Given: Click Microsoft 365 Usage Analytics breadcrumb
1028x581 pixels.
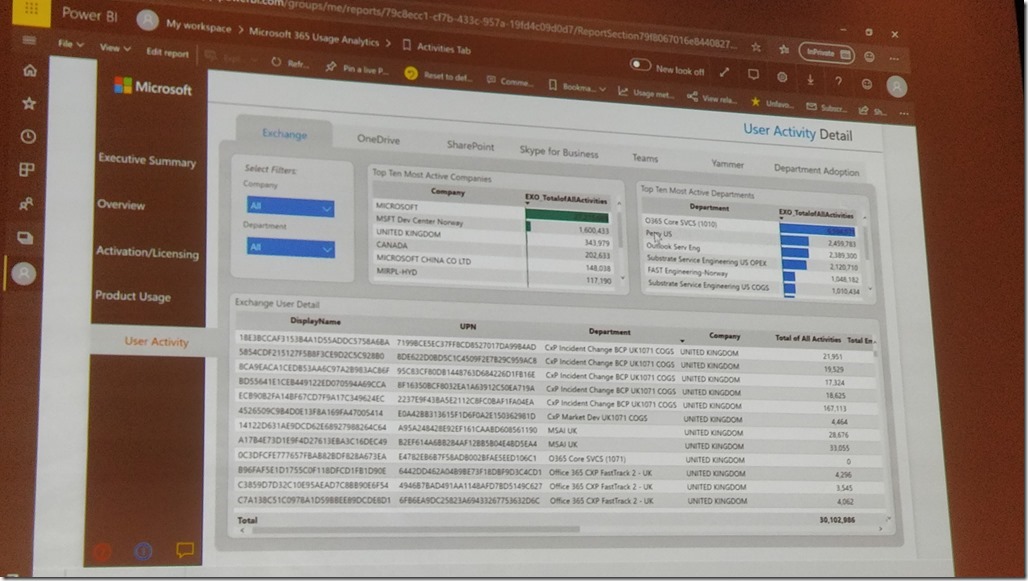Looking at the screenshot, I should coord(314,37).
